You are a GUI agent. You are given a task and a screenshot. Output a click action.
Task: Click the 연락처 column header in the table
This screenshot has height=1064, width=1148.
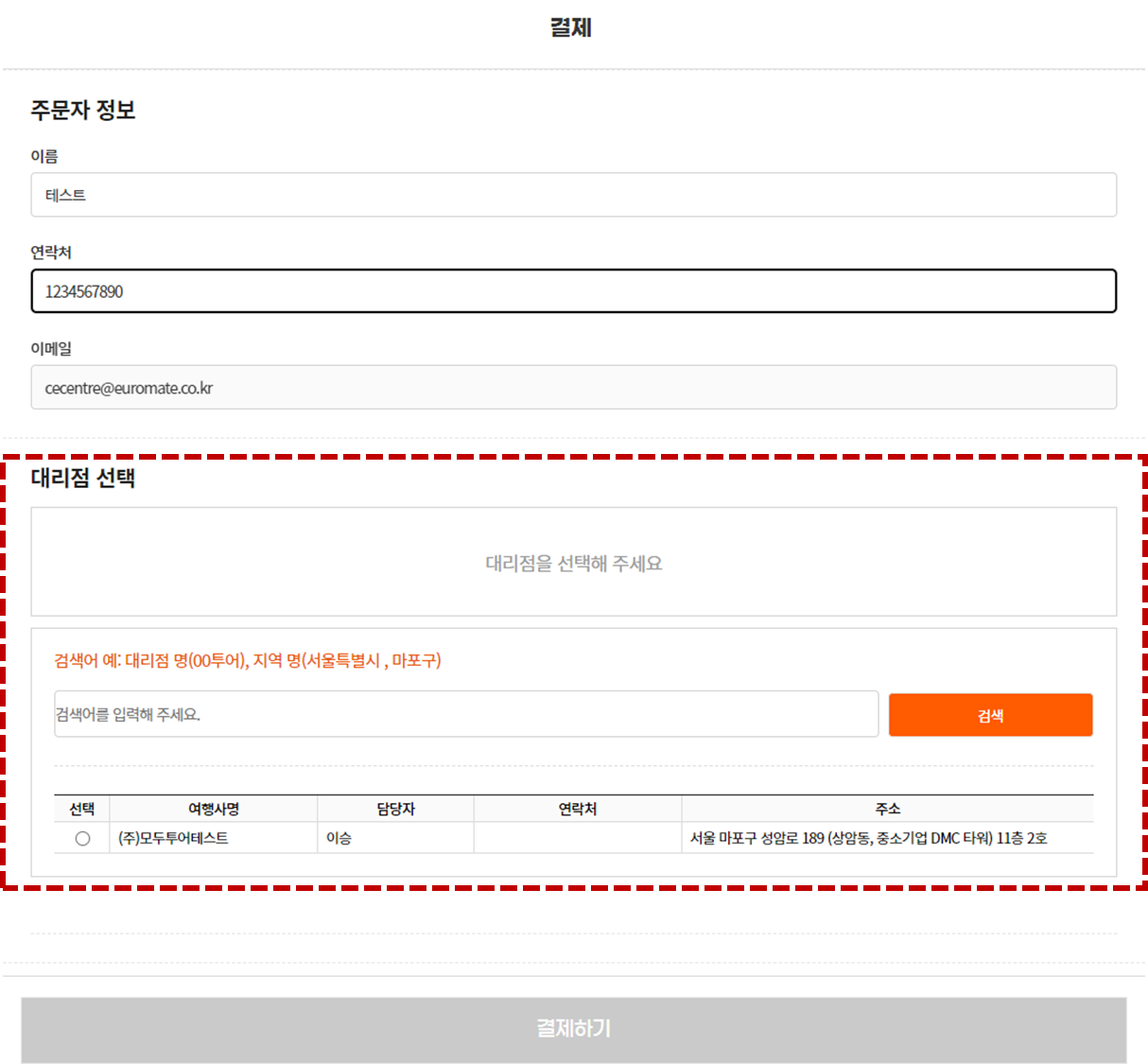[x=577, y=809]
